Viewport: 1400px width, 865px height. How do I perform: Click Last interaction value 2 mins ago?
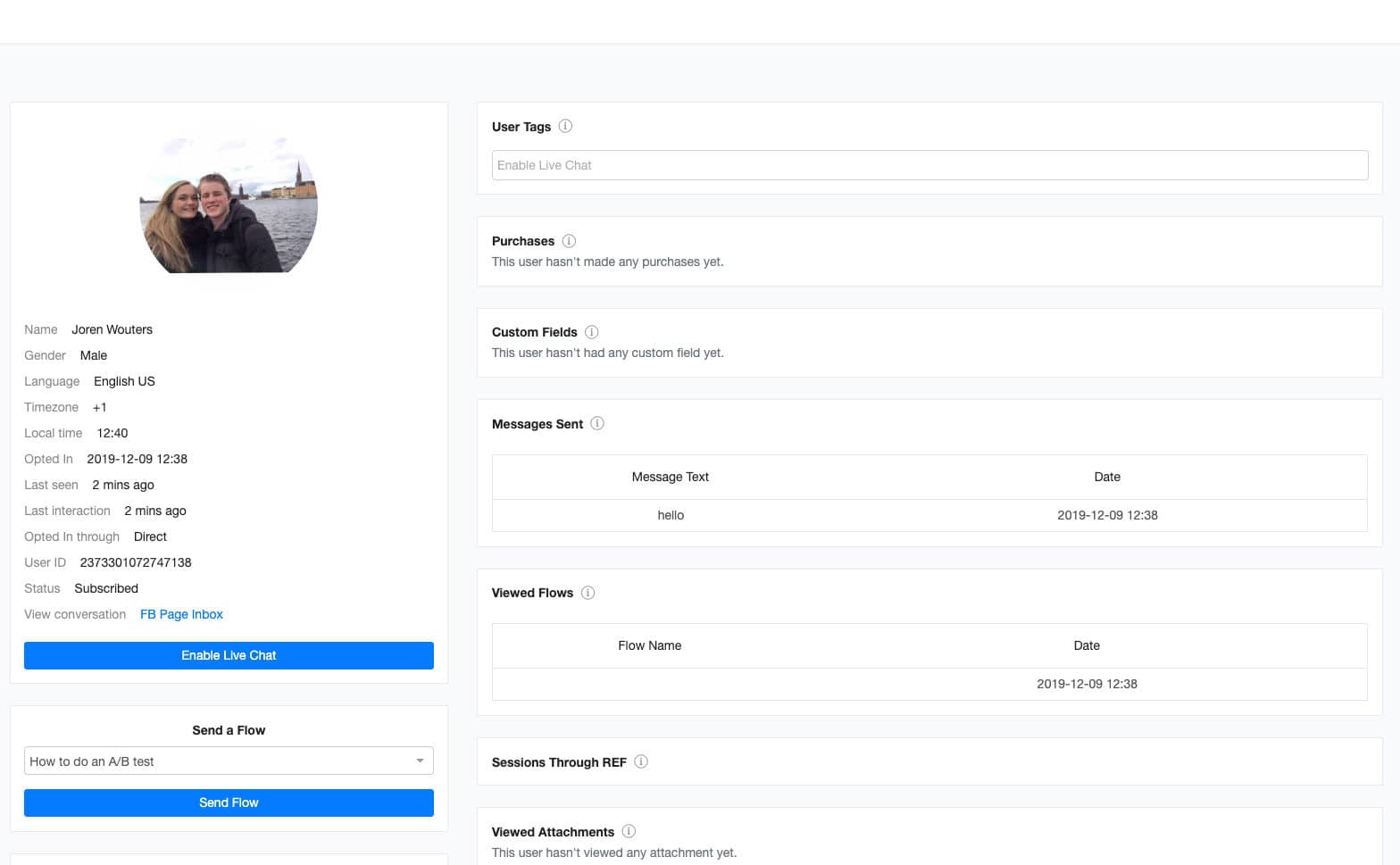(x=155, y=511)
